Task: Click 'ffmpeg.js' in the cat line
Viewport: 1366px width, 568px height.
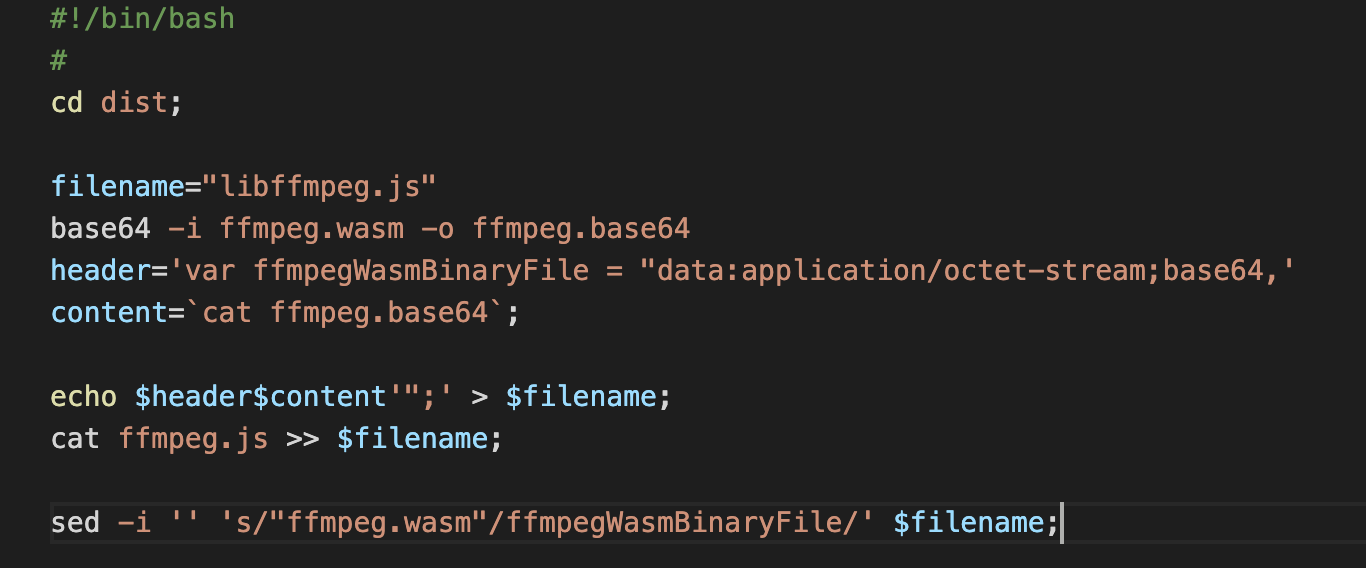Action: tap(193, 438)
